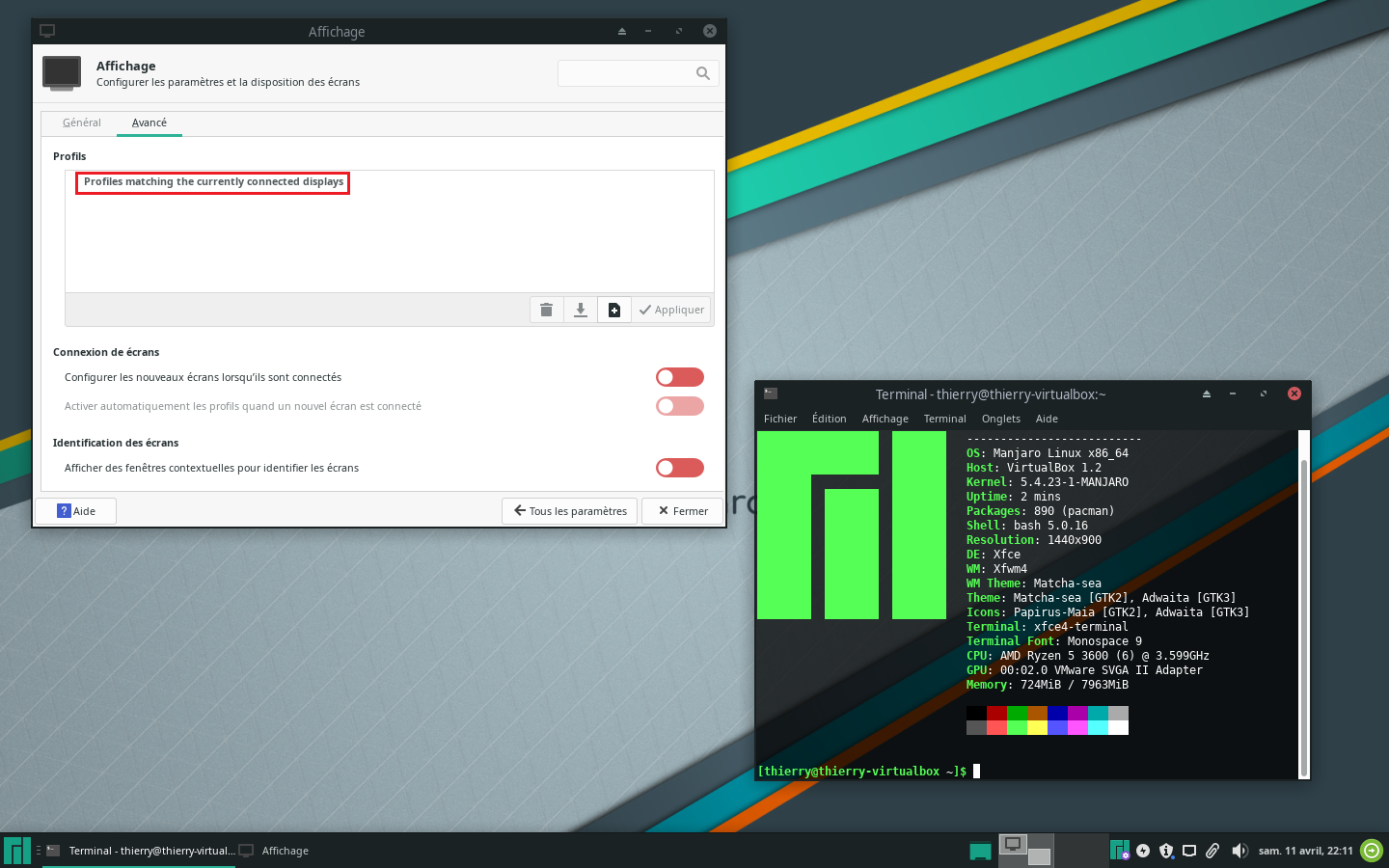Image resolution: width=1389 pixels, height=868 pixels.
Task: Click the power manager lightning icon
Action: coord(1143,851)
